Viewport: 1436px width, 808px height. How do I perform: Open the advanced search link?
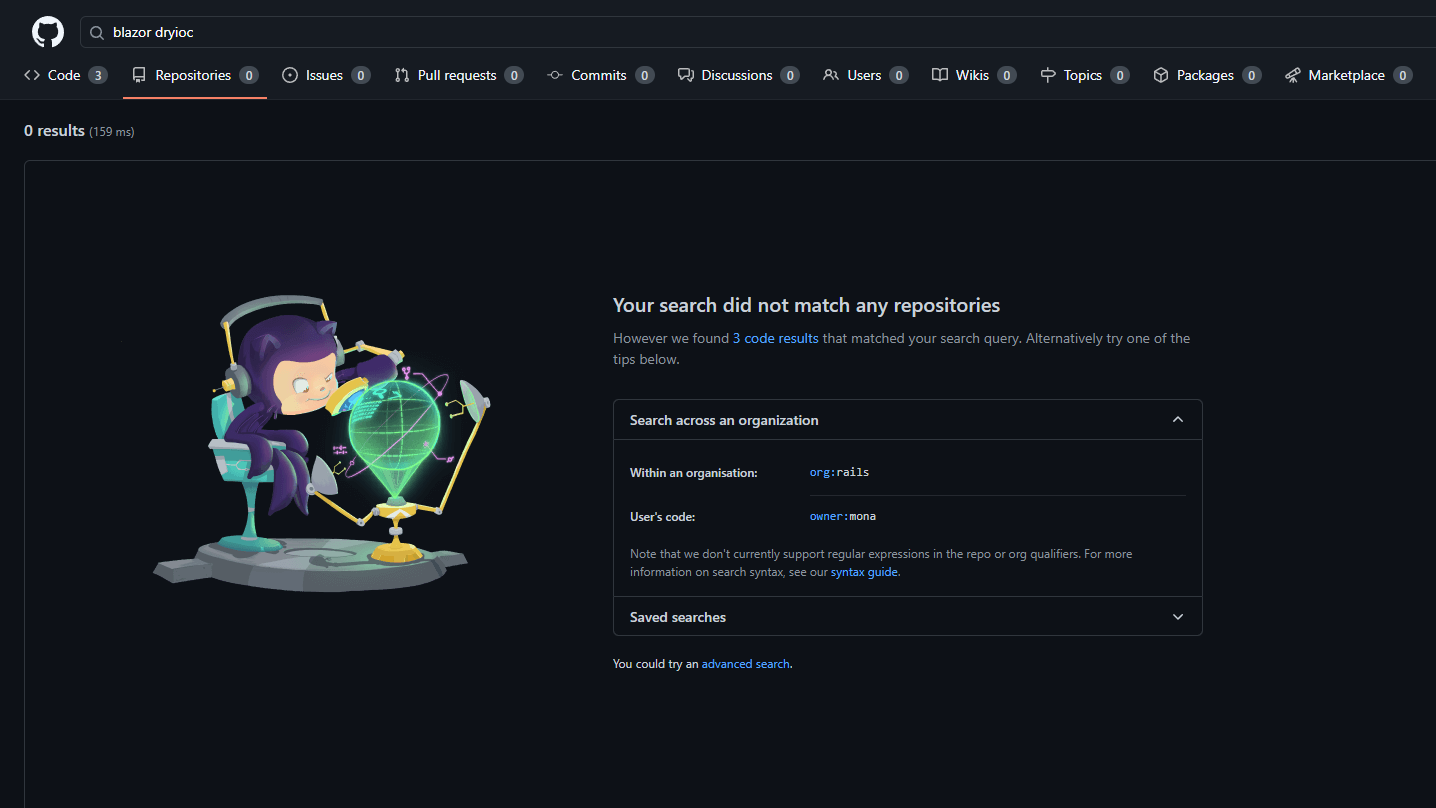[x=745, y=664]
